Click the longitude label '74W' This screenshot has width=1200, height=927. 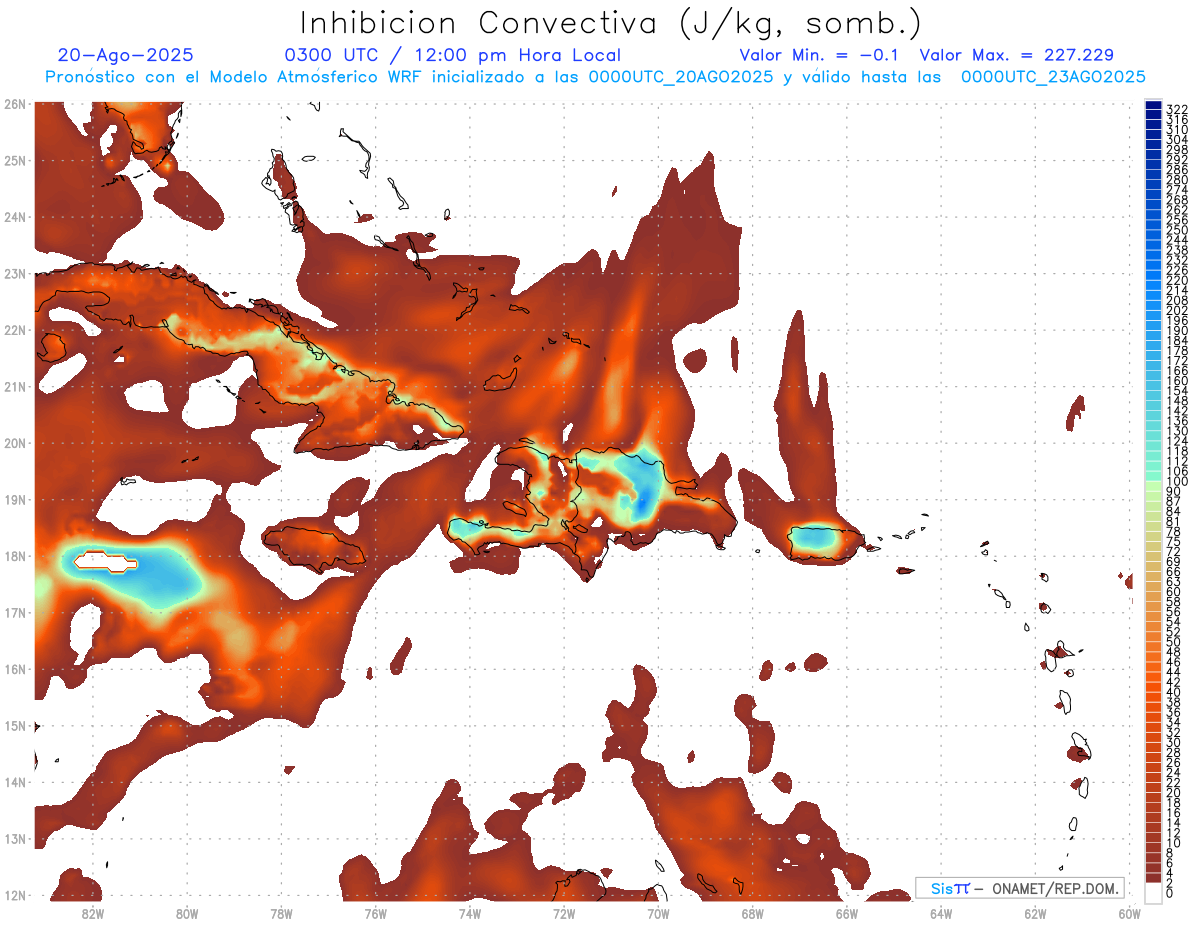tap(469, 913)
